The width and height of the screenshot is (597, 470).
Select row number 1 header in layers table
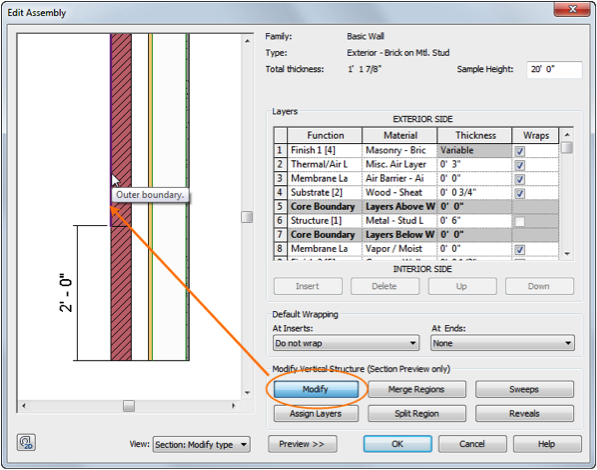(280, 150)
